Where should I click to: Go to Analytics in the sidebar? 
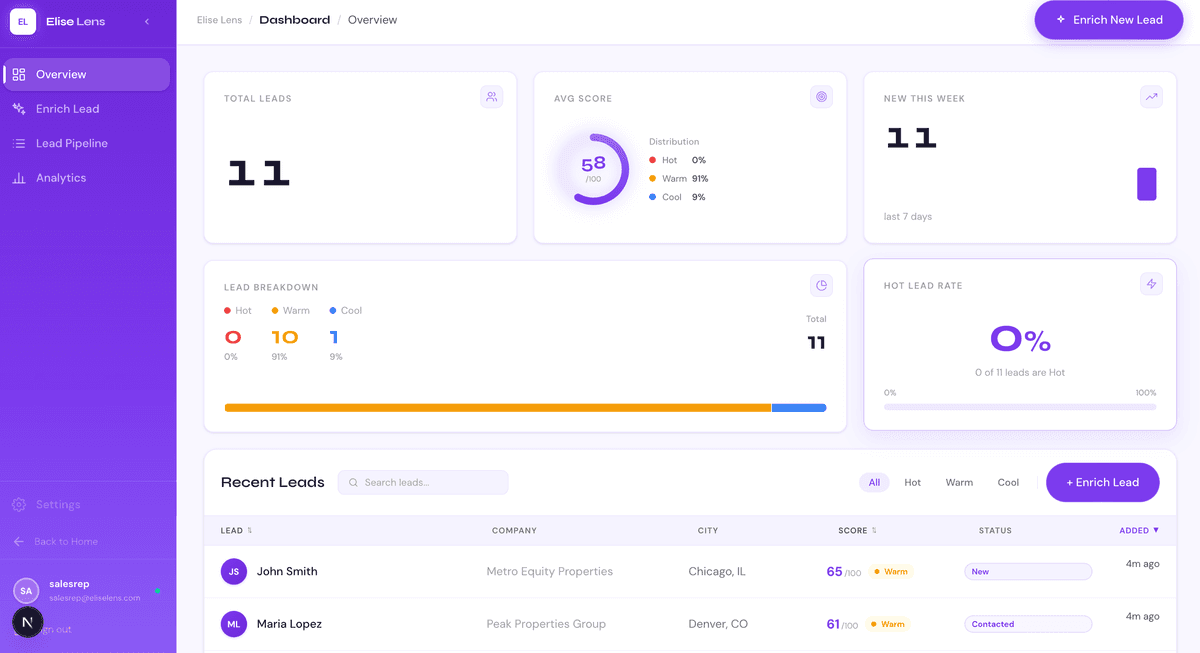coord(60,178)
